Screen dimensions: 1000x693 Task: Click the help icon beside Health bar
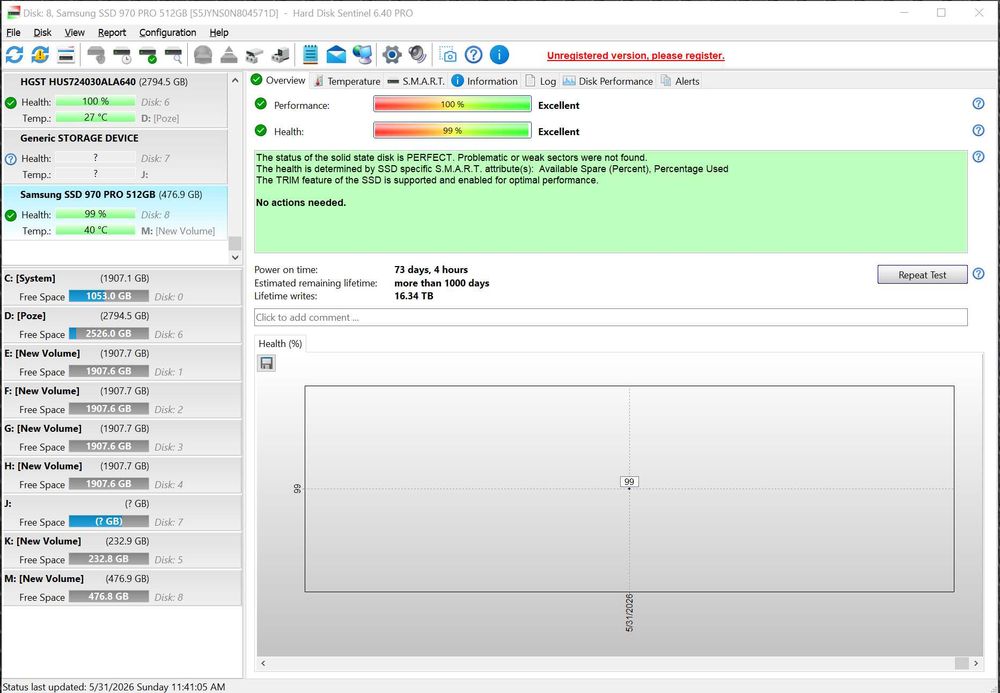[978, 130]
